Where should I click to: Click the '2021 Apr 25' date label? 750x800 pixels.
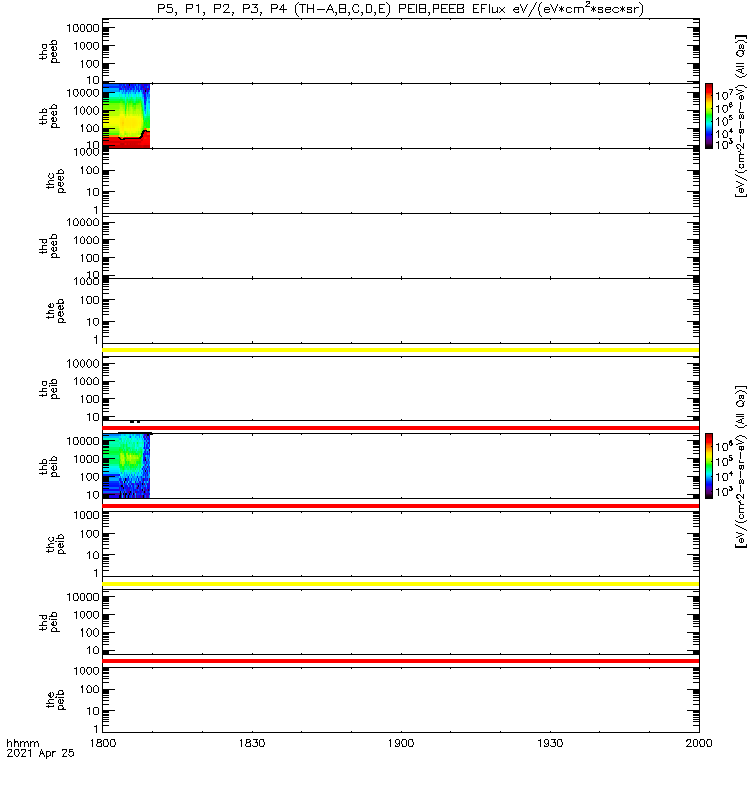40,753
